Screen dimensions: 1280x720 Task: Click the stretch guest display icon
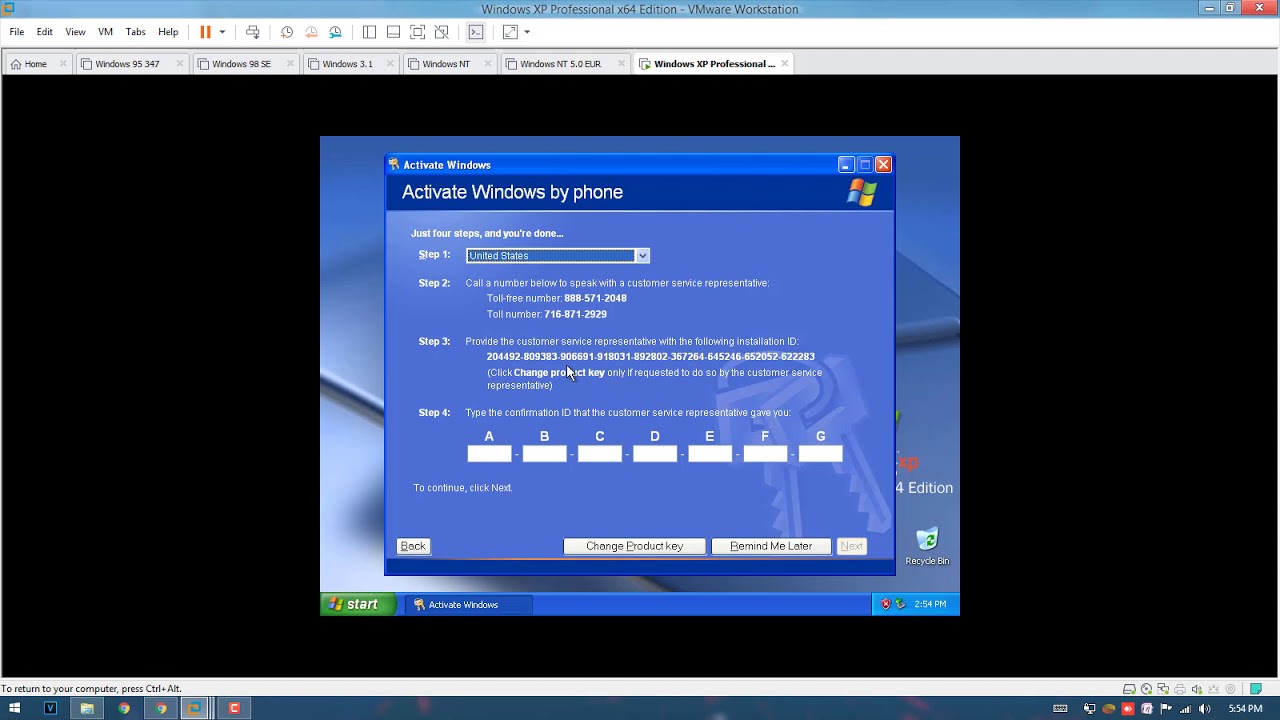(x=510, y=32)
